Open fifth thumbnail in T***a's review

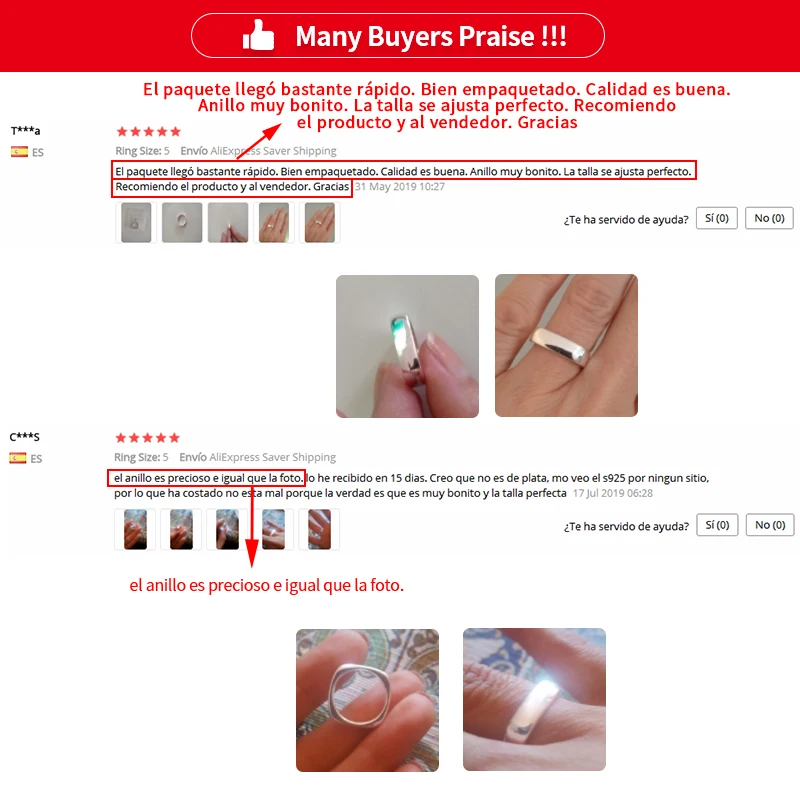tap(320, 222)
